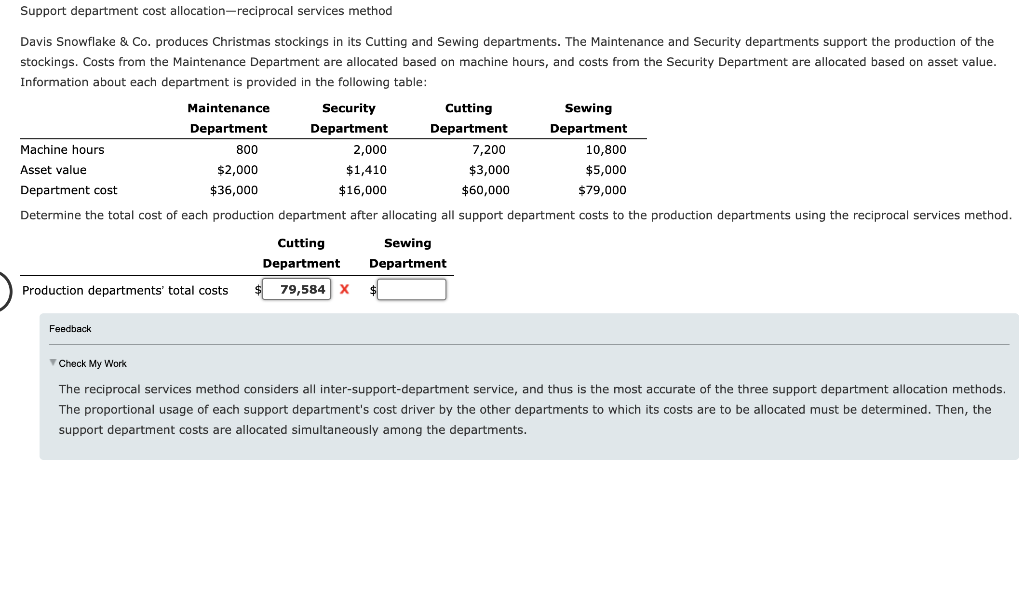Select the Maintenance Department column header
This screenshot has height=605, width=1024.
click(228, 118)
